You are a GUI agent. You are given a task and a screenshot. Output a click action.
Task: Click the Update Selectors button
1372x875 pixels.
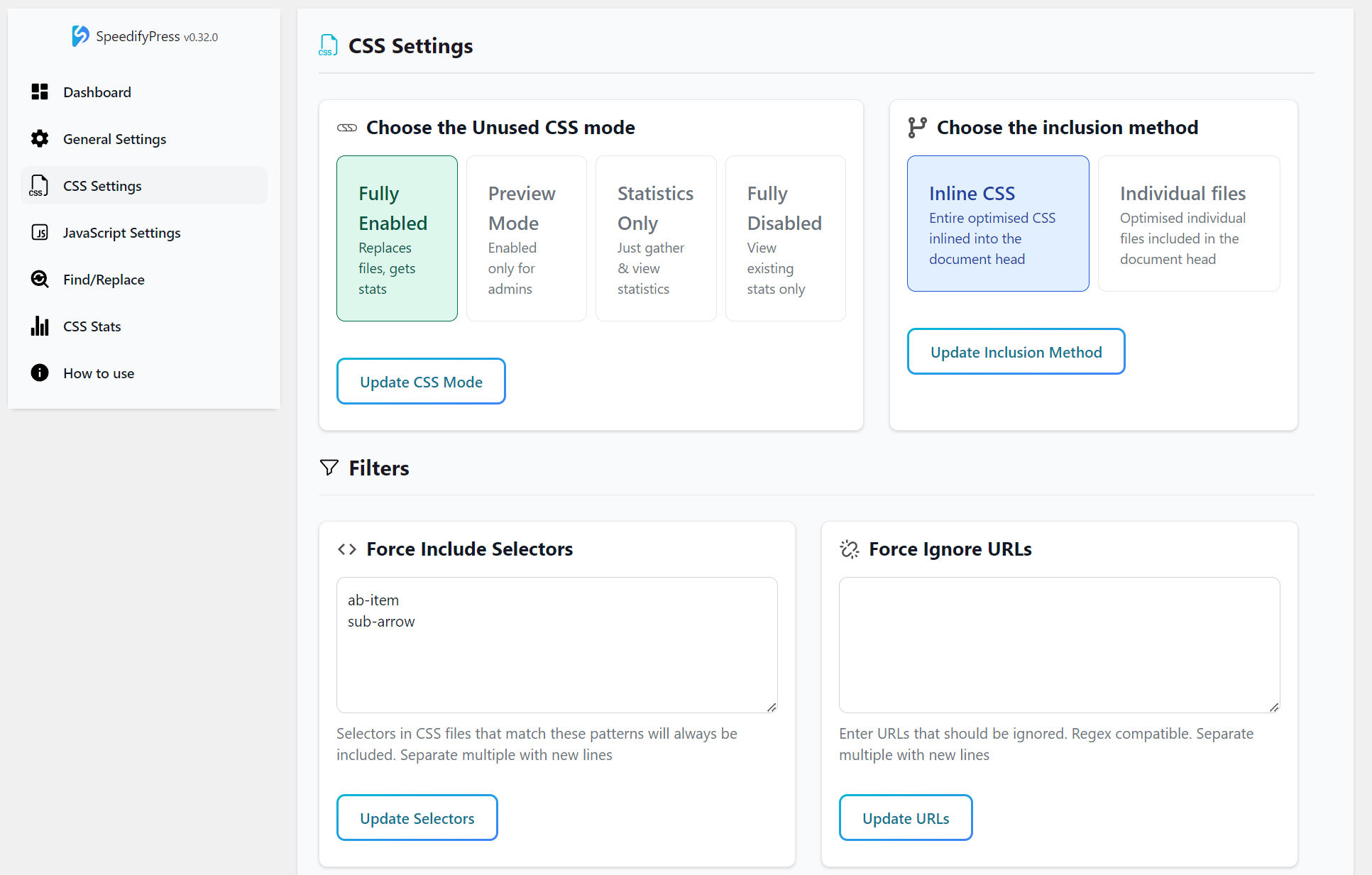[x=417, y=818]
